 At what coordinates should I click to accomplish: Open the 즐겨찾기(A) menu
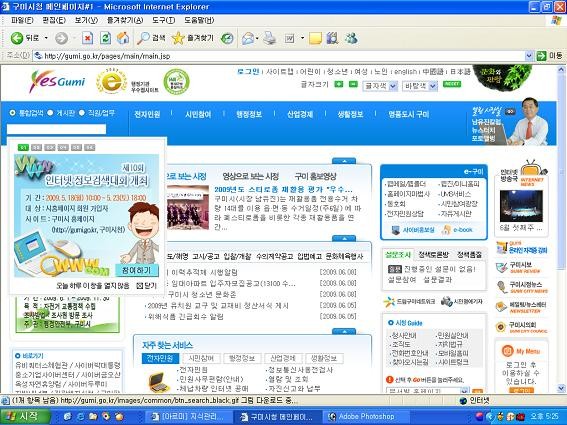pyautogui.click(x=125, y=20)
